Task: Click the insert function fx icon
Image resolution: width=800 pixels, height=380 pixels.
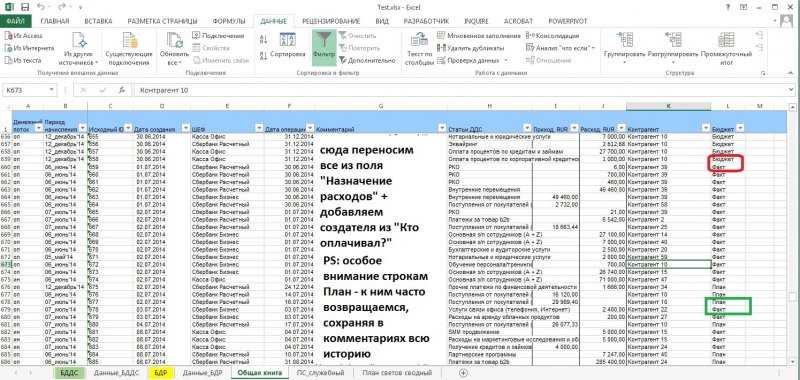Action: pos(121,90)
